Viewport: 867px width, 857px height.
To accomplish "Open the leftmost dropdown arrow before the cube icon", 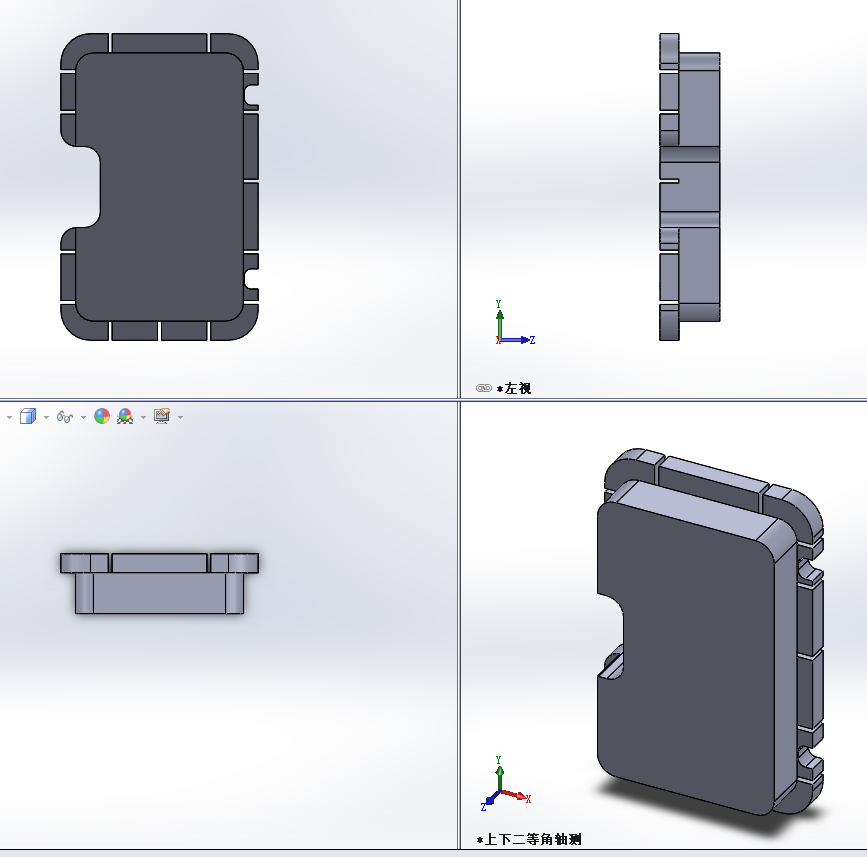I will click(9, 417).
